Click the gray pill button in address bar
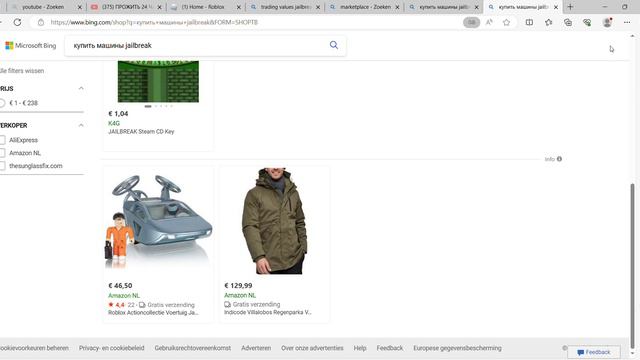 (471, 22)
